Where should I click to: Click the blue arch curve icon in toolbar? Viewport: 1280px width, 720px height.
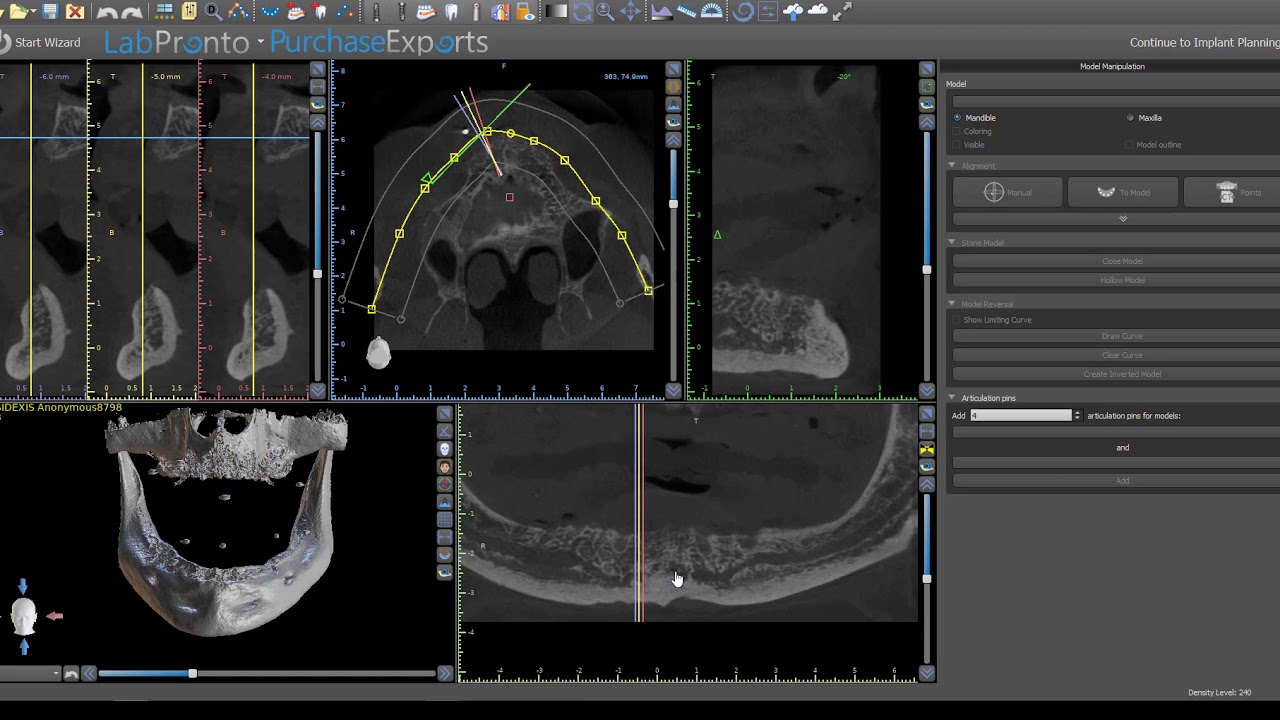click(270, 11)
